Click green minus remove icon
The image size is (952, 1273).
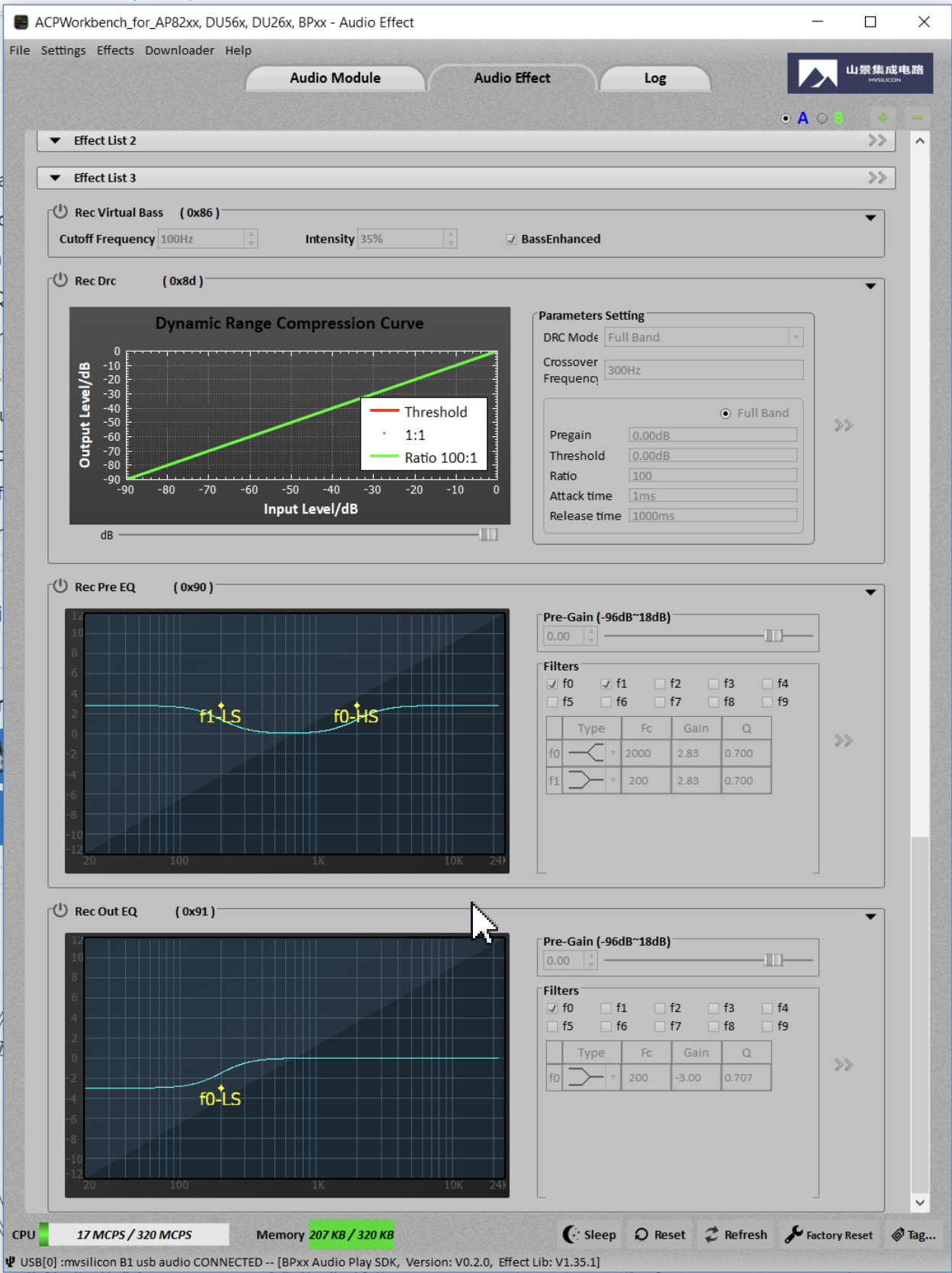tap(918, 117)
